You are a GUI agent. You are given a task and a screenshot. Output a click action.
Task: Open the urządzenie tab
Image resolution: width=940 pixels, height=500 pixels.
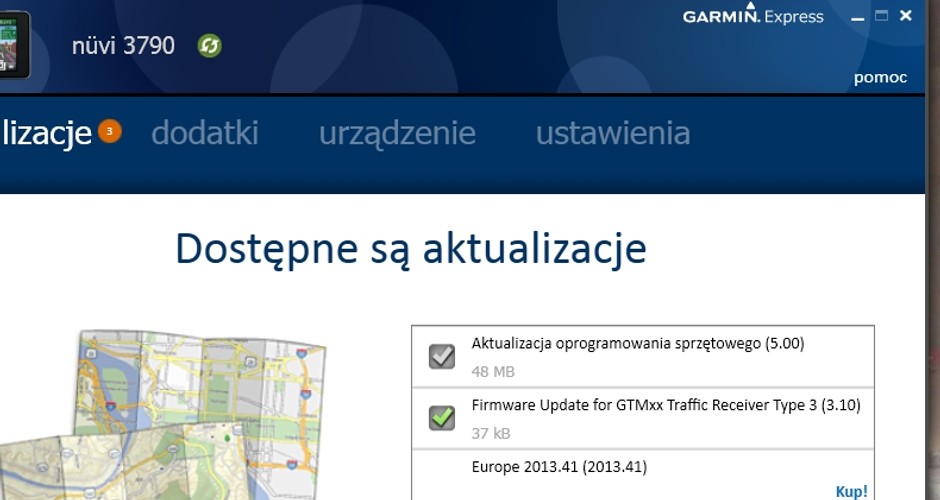click(397, 134)
